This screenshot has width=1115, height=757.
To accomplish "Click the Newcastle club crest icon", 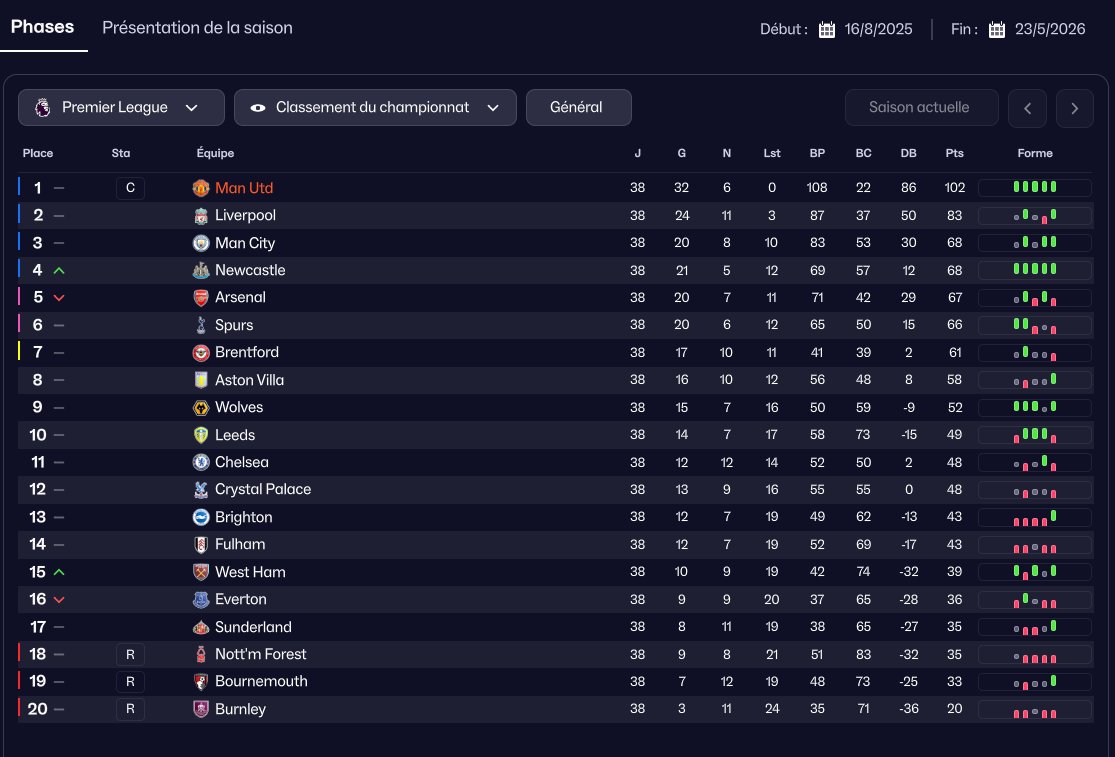I will pos(200,270).
